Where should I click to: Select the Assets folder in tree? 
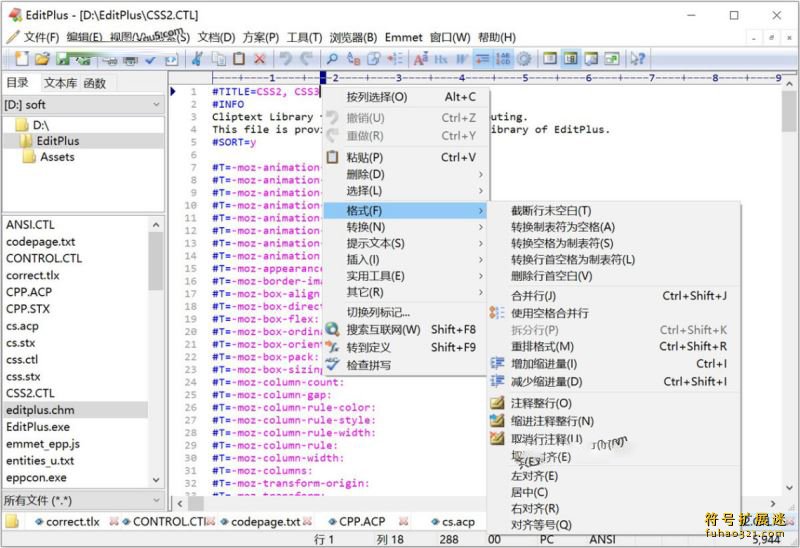[57, 157]
